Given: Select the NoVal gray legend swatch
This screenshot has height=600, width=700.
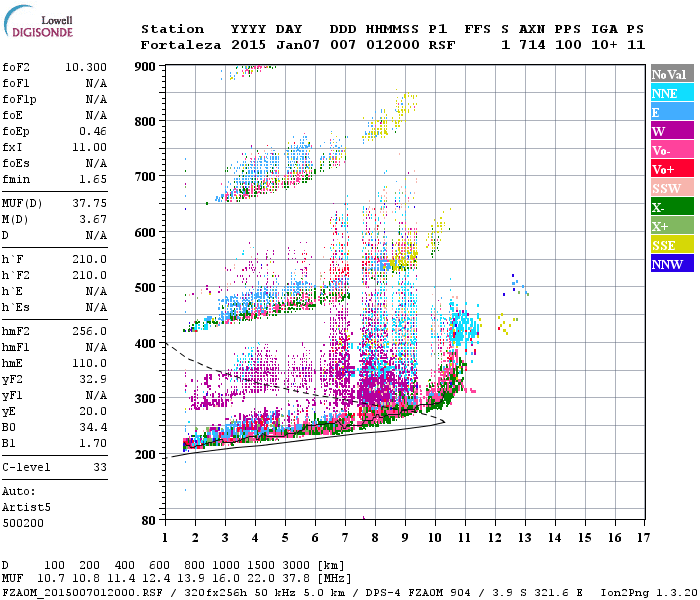Looking at the screenshot, I should [672, 74].
